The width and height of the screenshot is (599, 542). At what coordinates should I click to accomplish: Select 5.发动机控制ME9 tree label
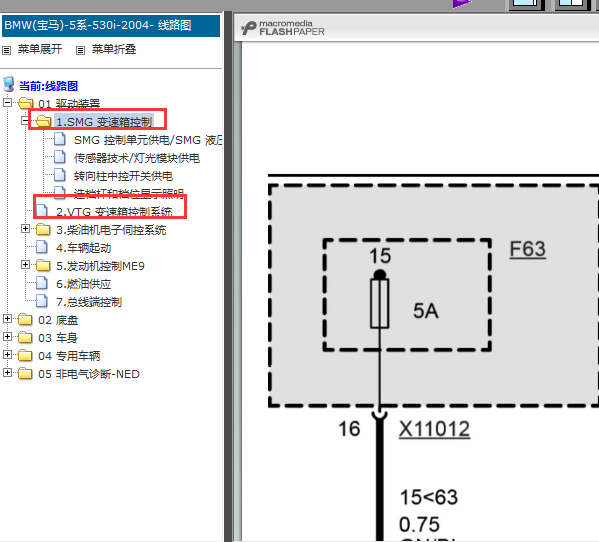pos(100,266)
